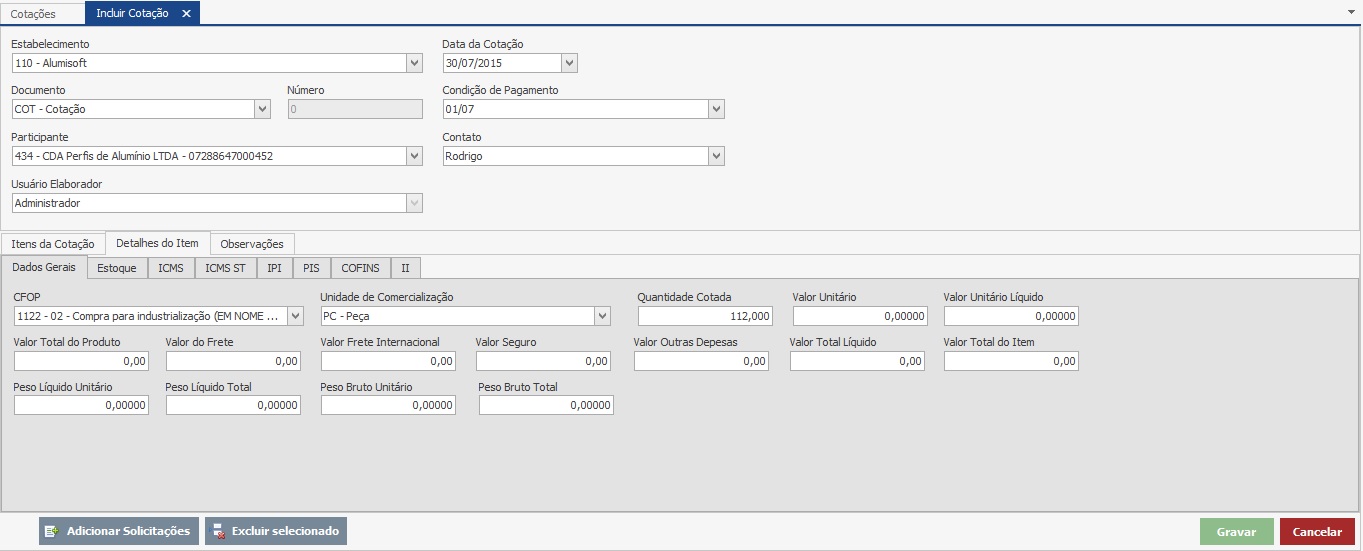1363x551 pixels.
Task: Open the Observações tab
Action: point(252,244)
